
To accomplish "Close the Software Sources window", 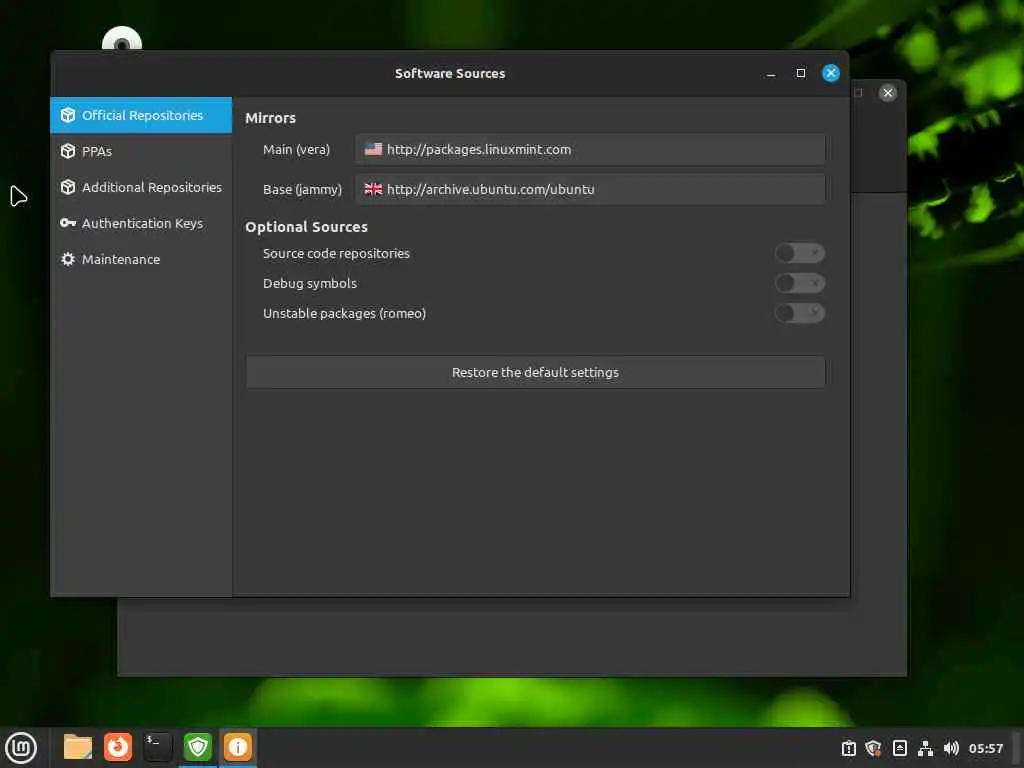I will pyautogui.click(x=831, y=73).
